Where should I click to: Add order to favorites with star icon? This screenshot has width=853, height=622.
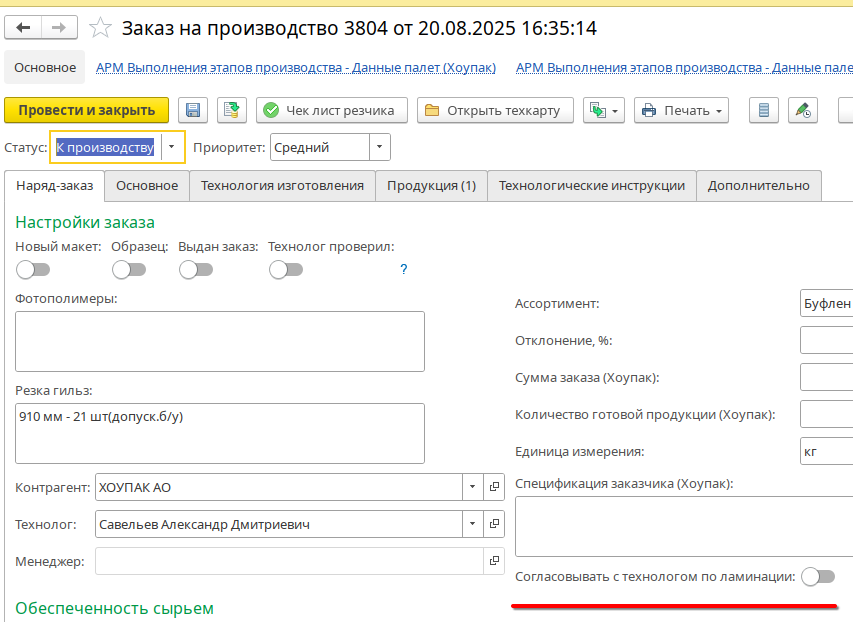pyautogui.click(x=100, y=28)
